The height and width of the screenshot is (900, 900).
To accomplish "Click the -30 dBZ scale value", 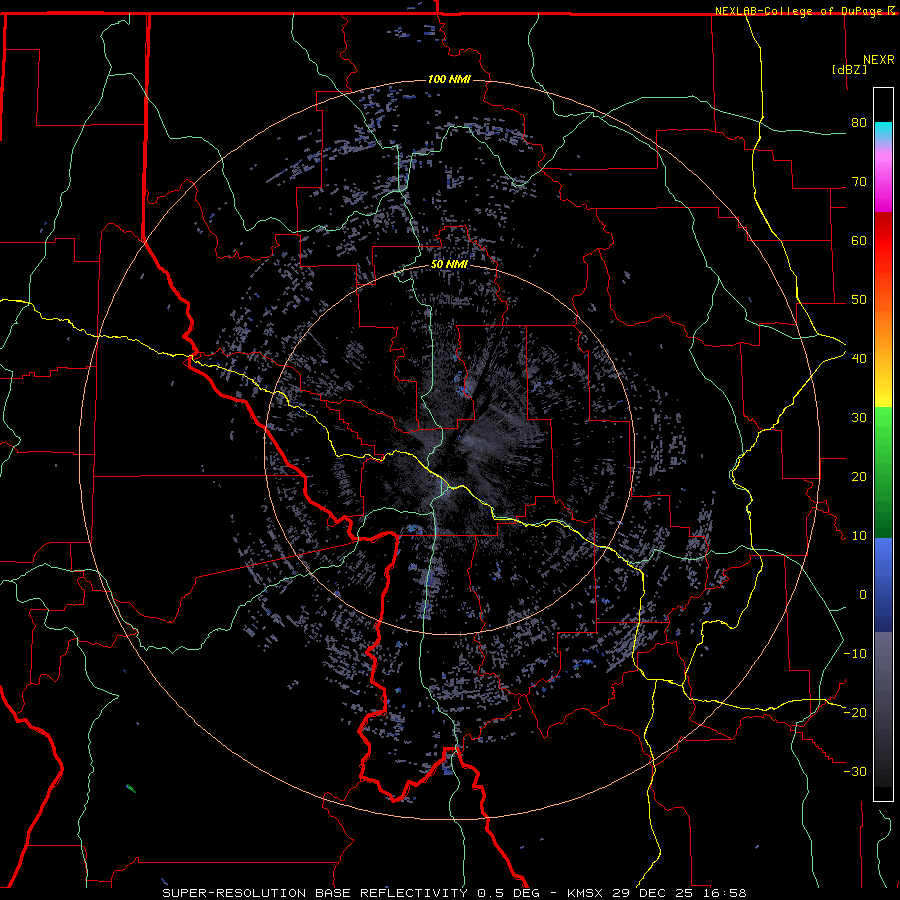I will (855, 771).
